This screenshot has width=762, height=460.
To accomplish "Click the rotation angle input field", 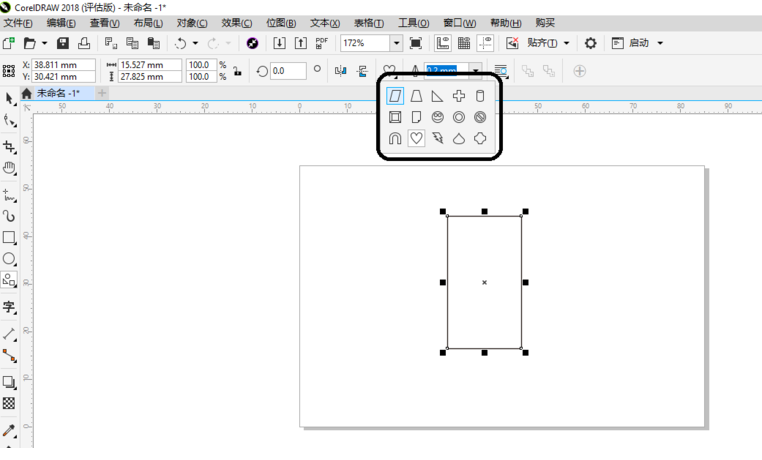I will (288, 71).
